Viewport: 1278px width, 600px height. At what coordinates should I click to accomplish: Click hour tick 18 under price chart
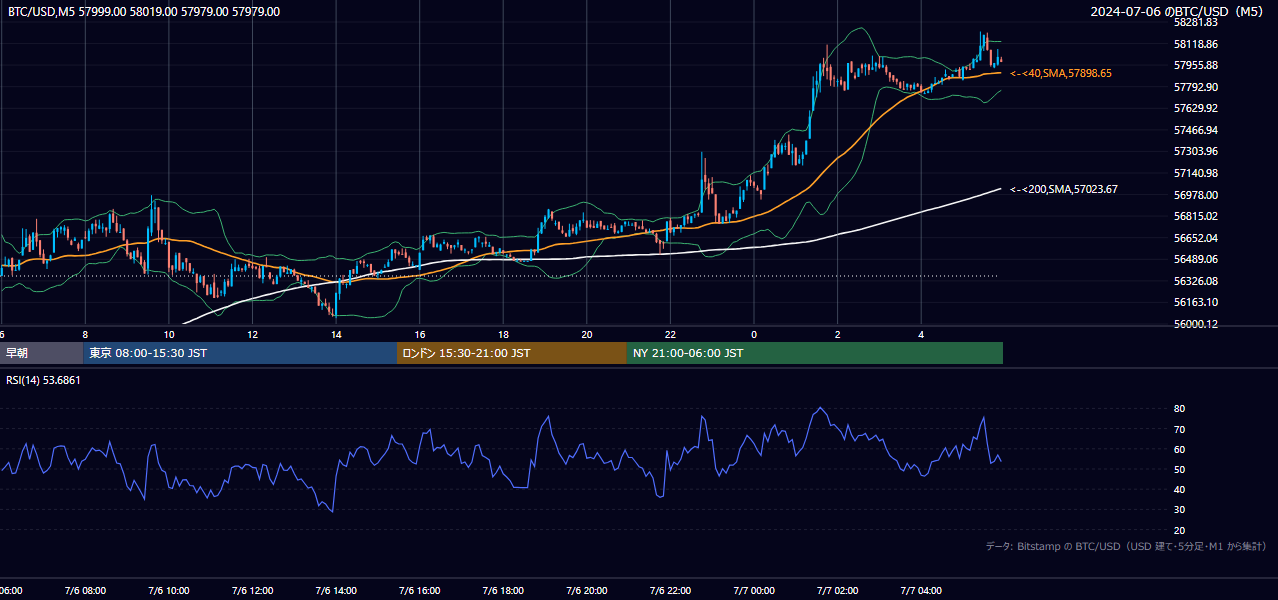tap(503, 334)
